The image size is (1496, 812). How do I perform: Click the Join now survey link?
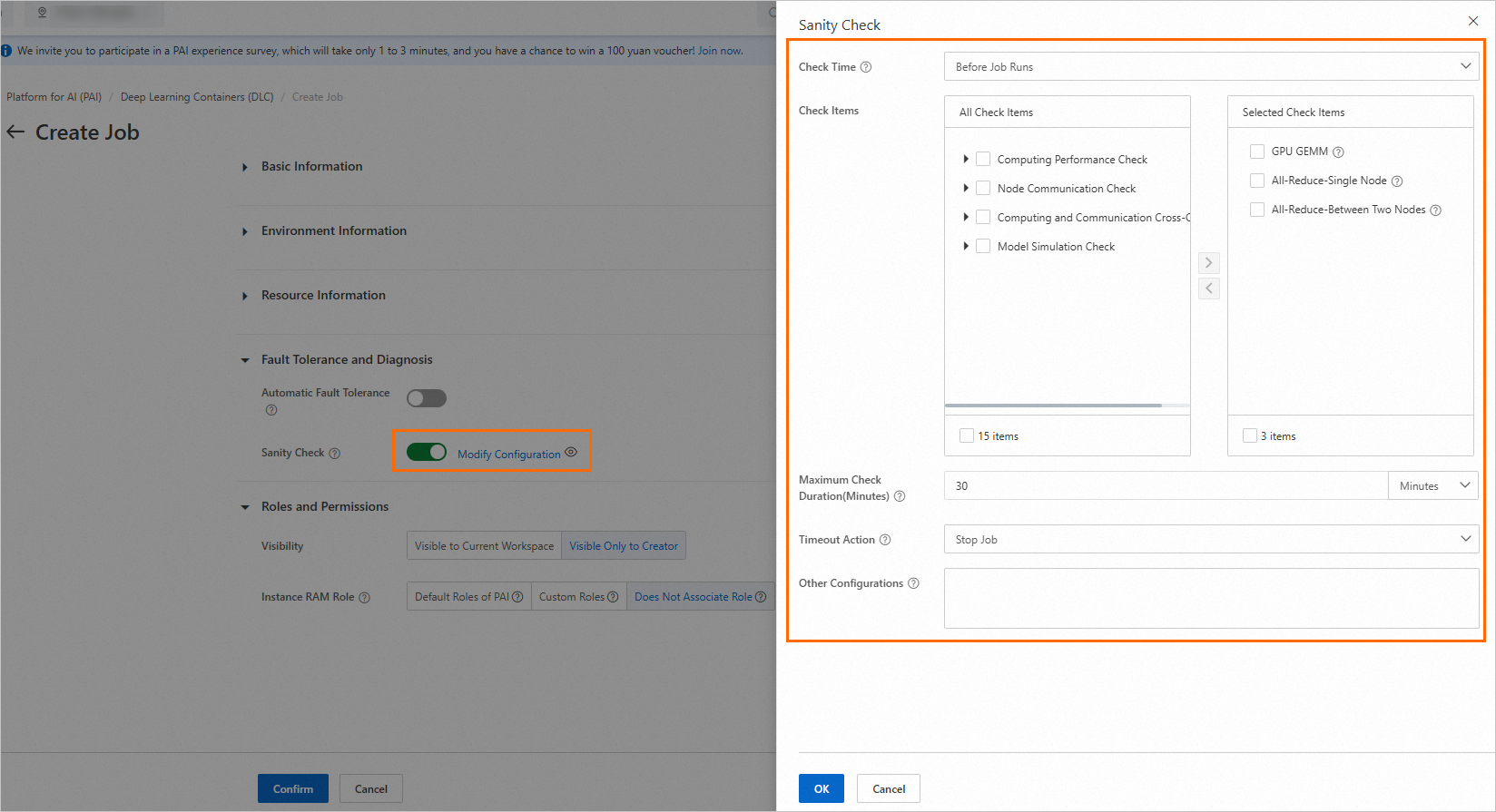pos(720,51)
